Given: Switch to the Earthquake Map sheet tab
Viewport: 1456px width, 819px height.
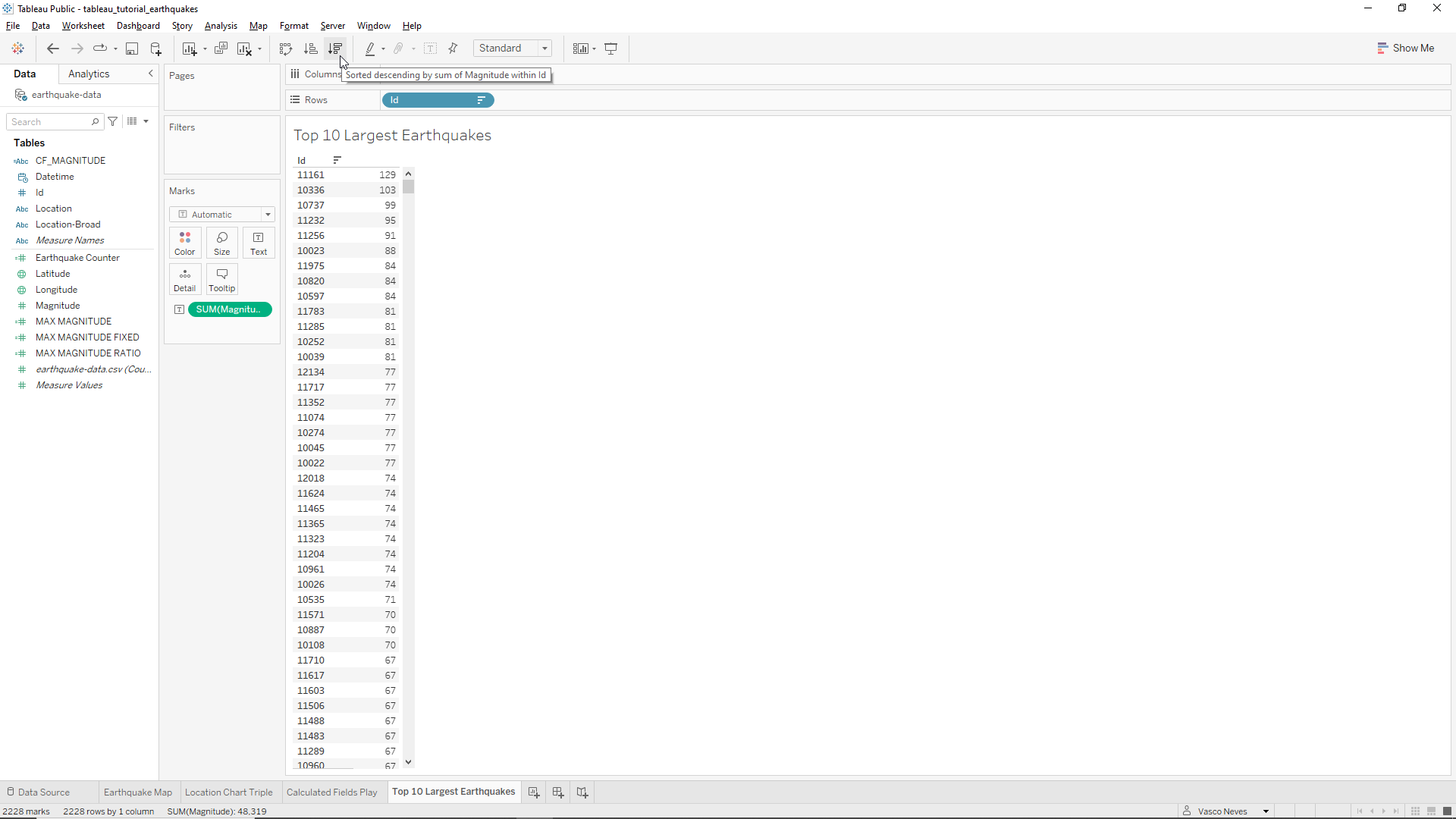Looking at the screenshot, I should [138, 792].
